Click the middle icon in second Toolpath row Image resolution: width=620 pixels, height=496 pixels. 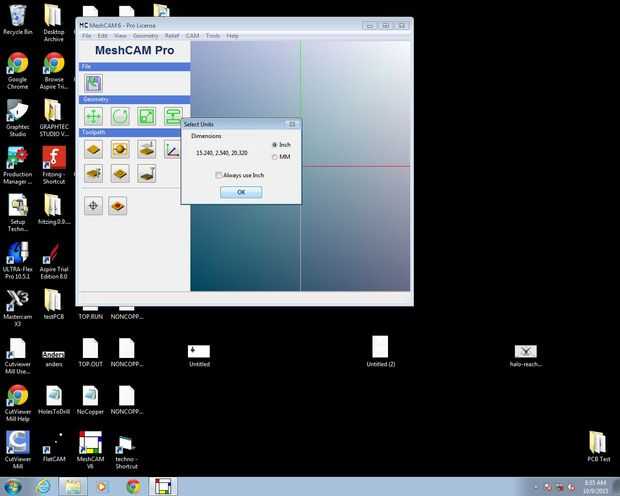pos(120,174)
